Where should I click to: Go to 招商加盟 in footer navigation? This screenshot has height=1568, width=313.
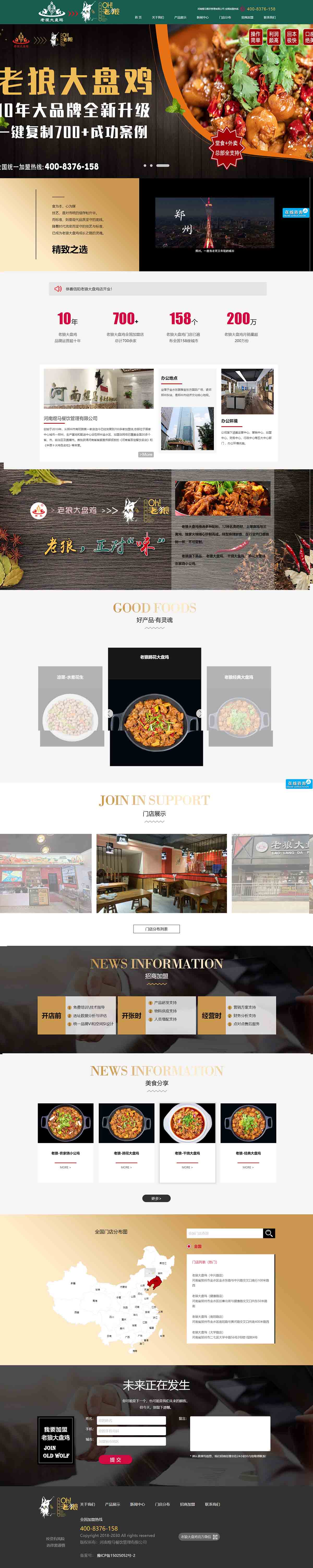tap(188, 1504)
